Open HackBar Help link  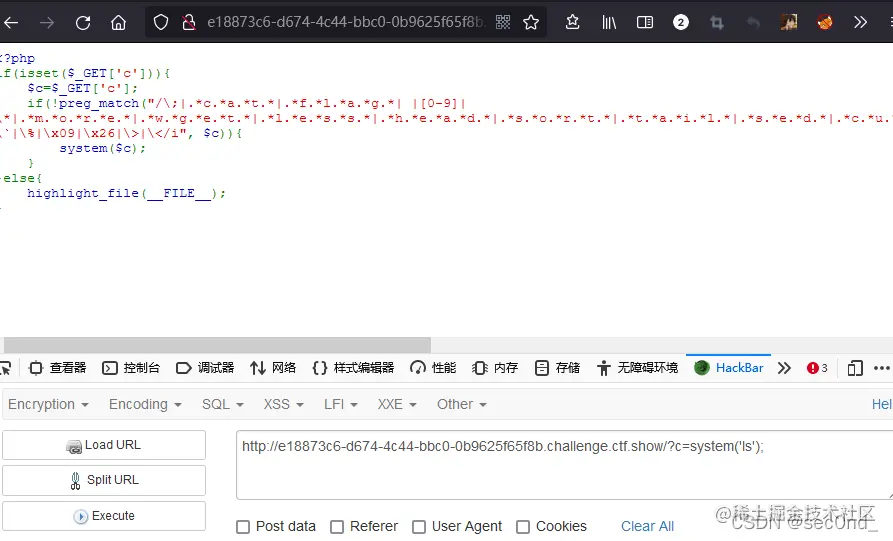882,404
